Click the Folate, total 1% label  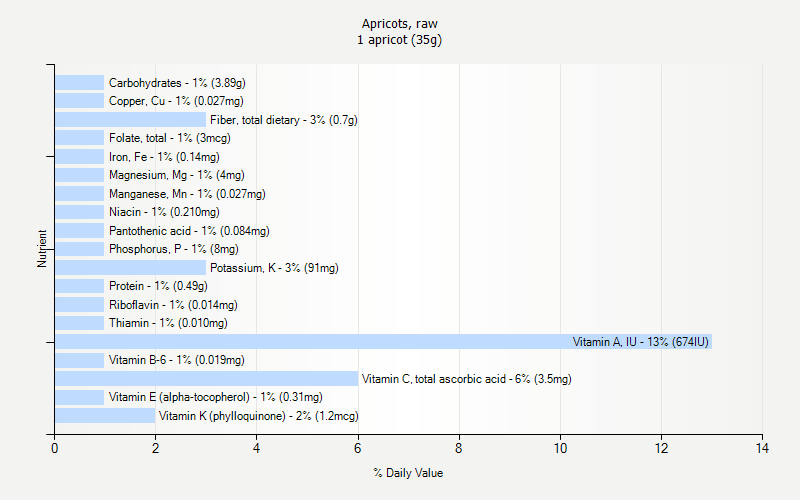pyautogui.click(x=169, y=138)
